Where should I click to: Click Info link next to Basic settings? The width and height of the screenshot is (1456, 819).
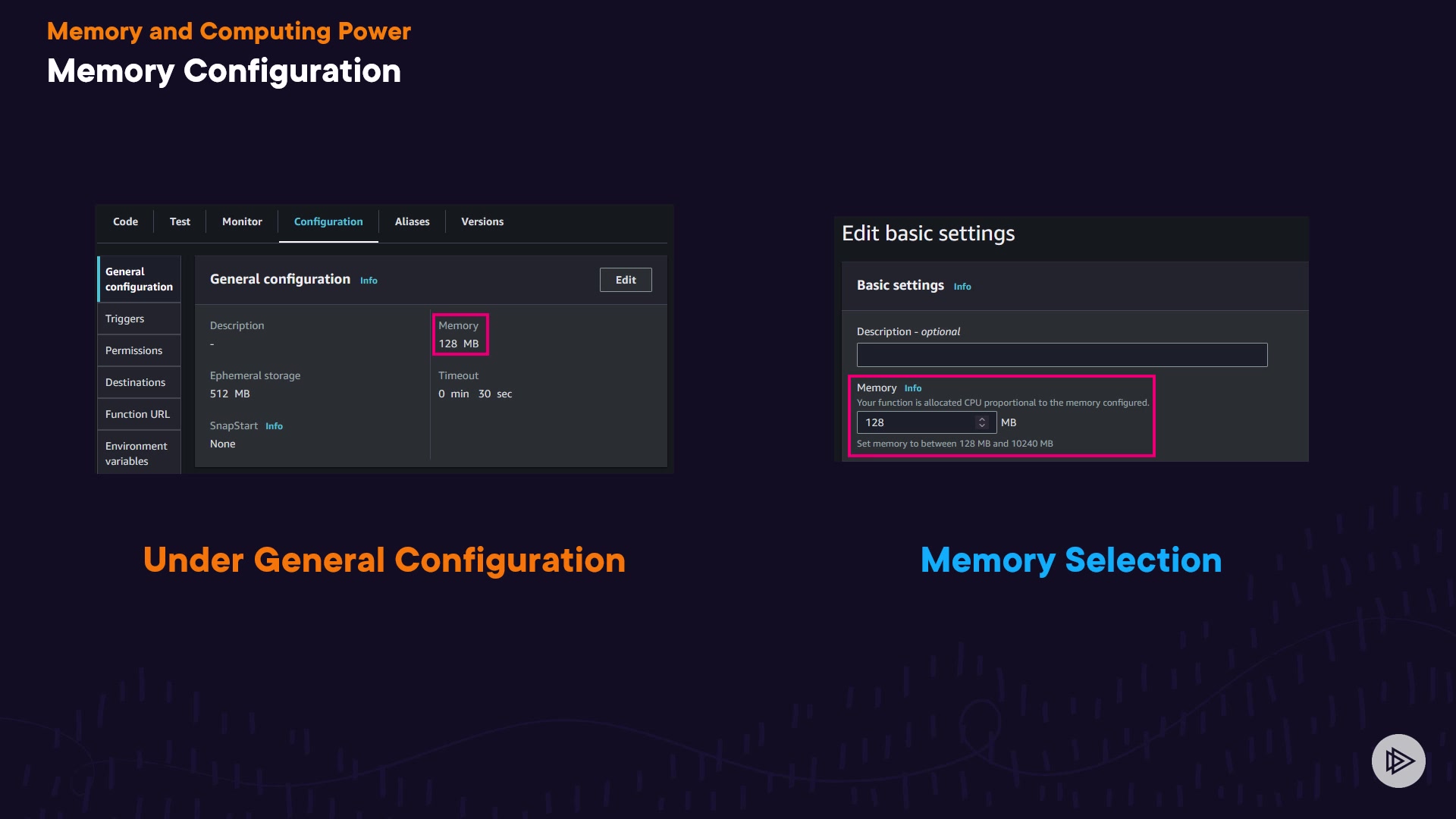tap(962, 287)
